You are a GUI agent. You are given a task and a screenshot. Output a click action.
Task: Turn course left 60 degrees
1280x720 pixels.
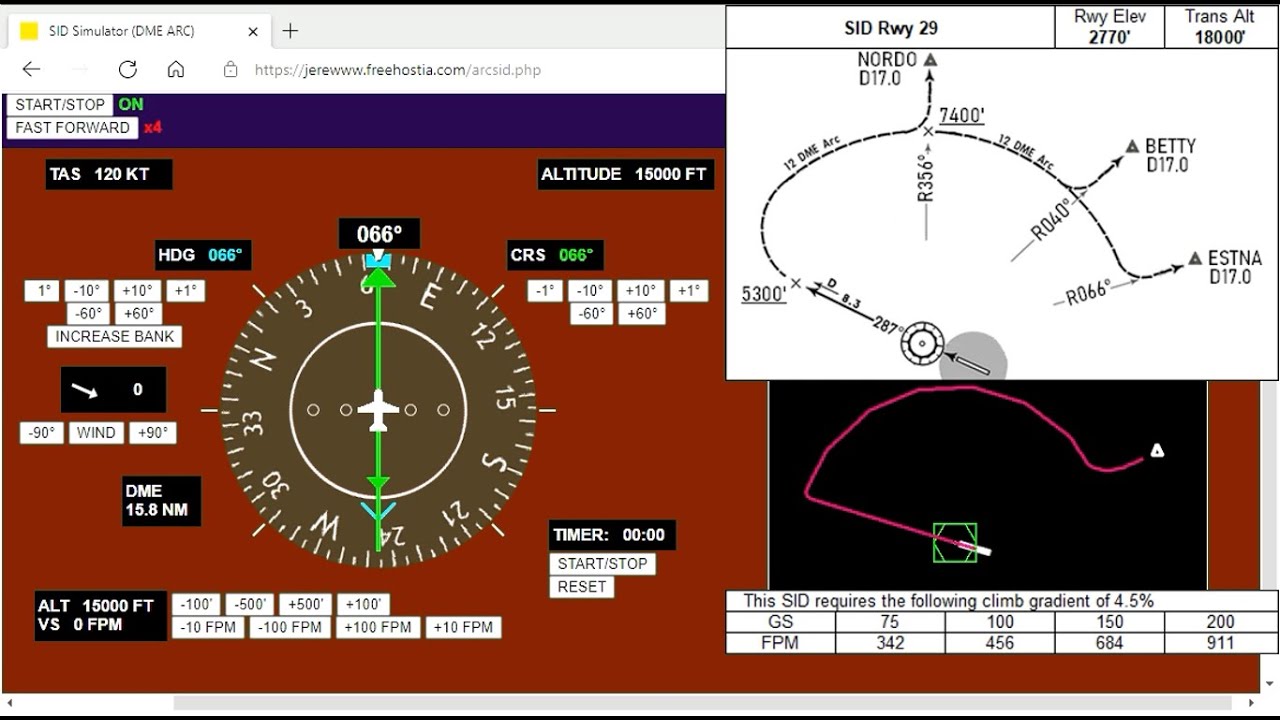[x=590, y=314]
